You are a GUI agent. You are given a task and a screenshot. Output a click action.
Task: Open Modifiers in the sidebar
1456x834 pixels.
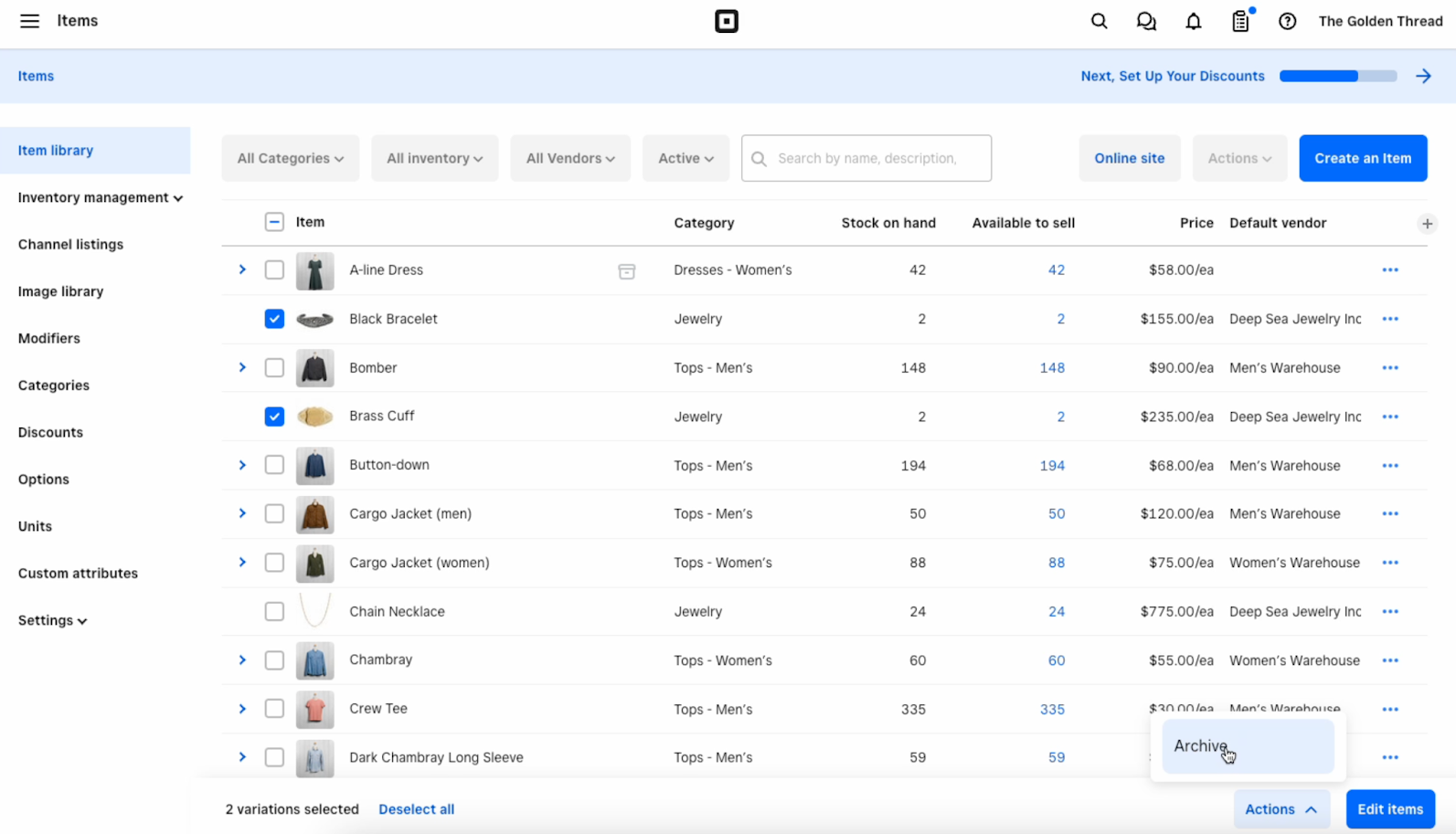click(49, 338)
